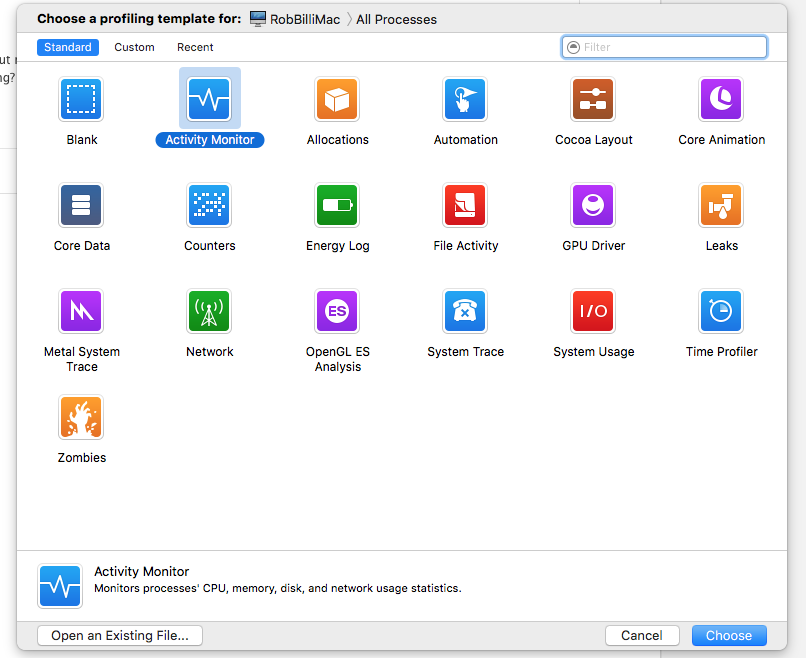806x658 pixels.
Task: Open the All Processes target dropdown
Action: (x=396, y=20)
